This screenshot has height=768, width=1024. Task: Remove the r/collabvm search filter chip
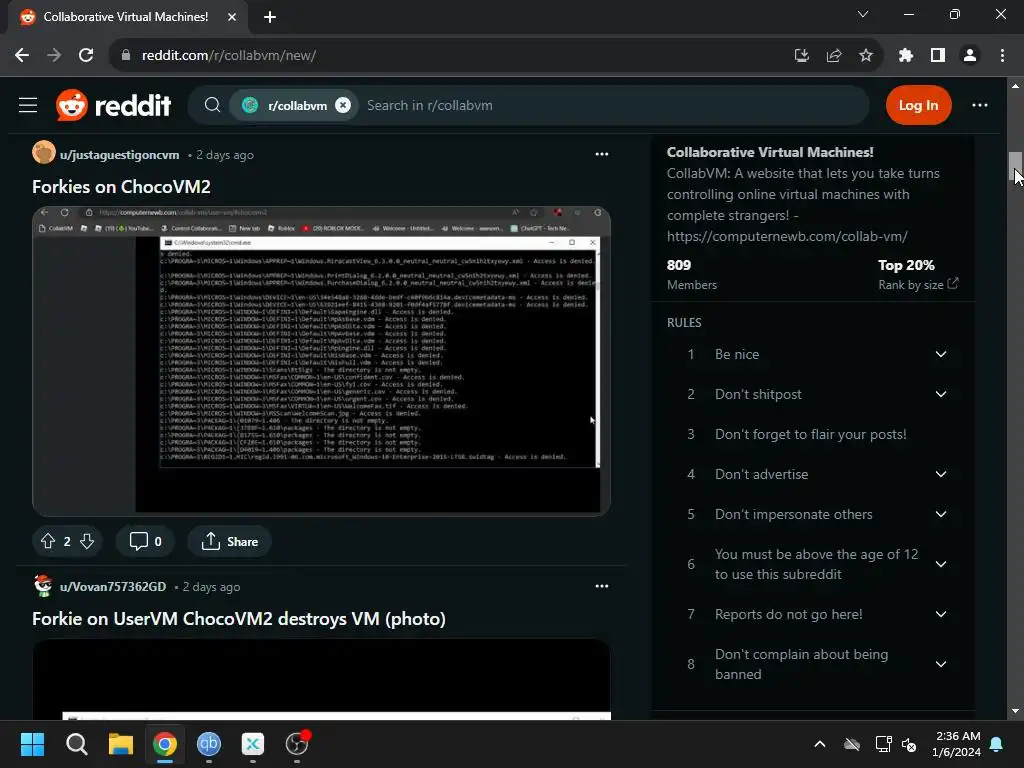[x=343, y=105]
